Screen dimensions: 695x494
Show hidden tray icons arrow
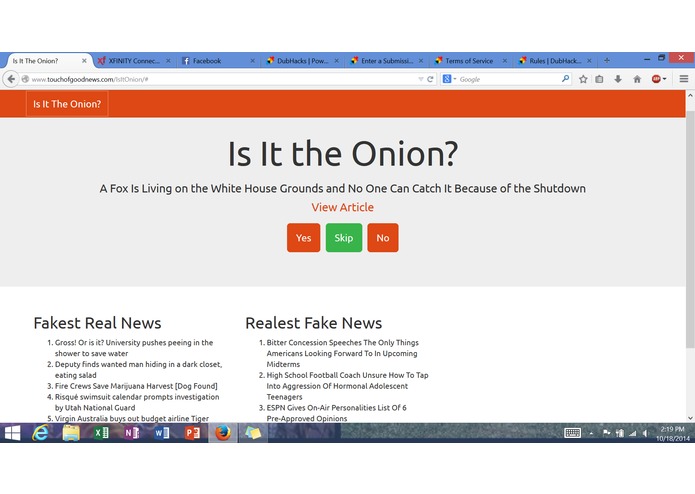pyautogui.click(x=591, y=433)
